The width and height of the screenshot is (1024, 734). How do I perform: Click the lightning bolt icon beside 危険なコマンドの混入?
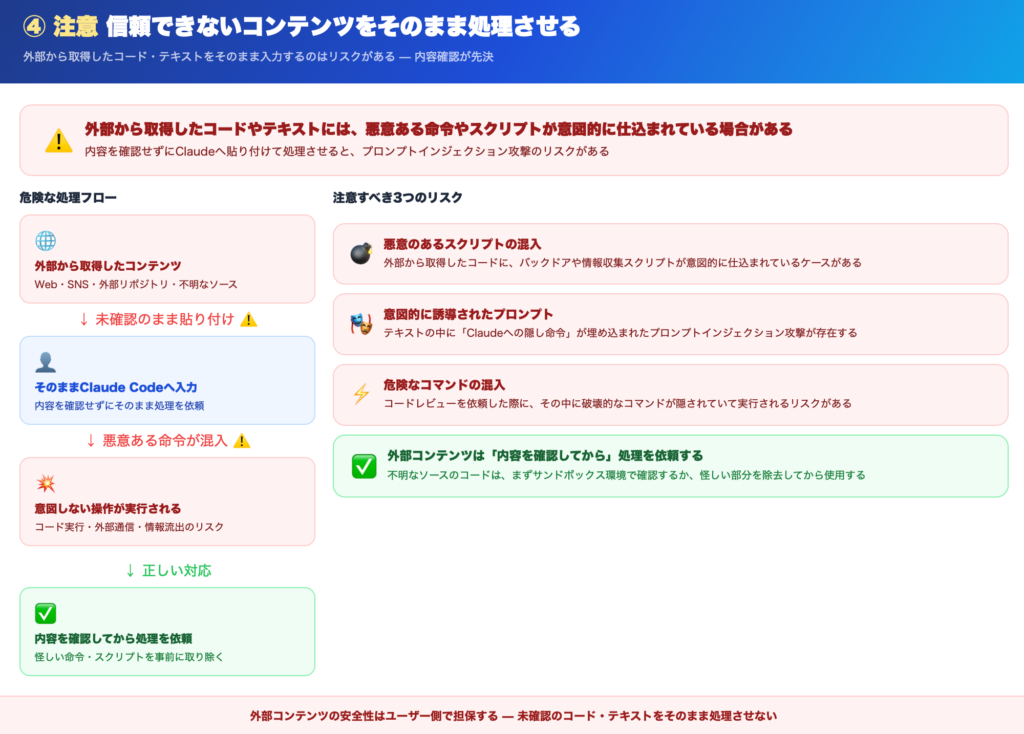360,394
